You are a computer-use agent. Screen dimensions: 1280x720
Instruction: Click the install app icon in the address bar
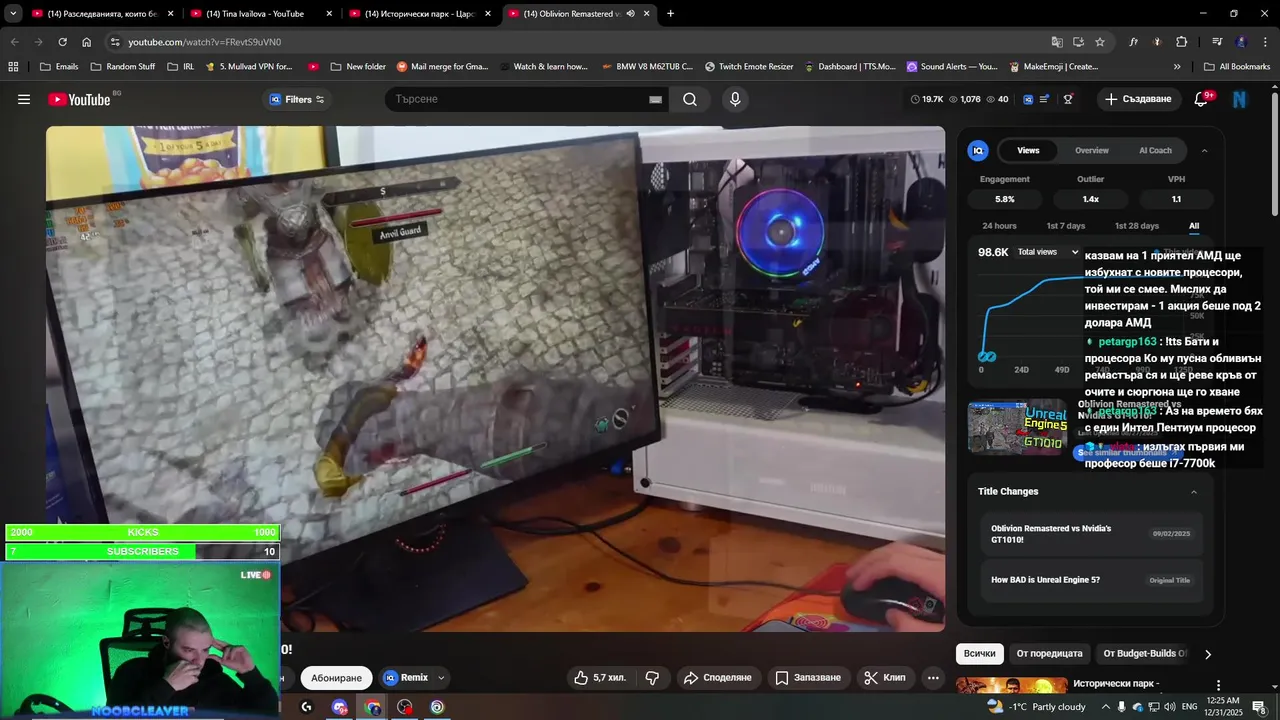(1078, 42)
